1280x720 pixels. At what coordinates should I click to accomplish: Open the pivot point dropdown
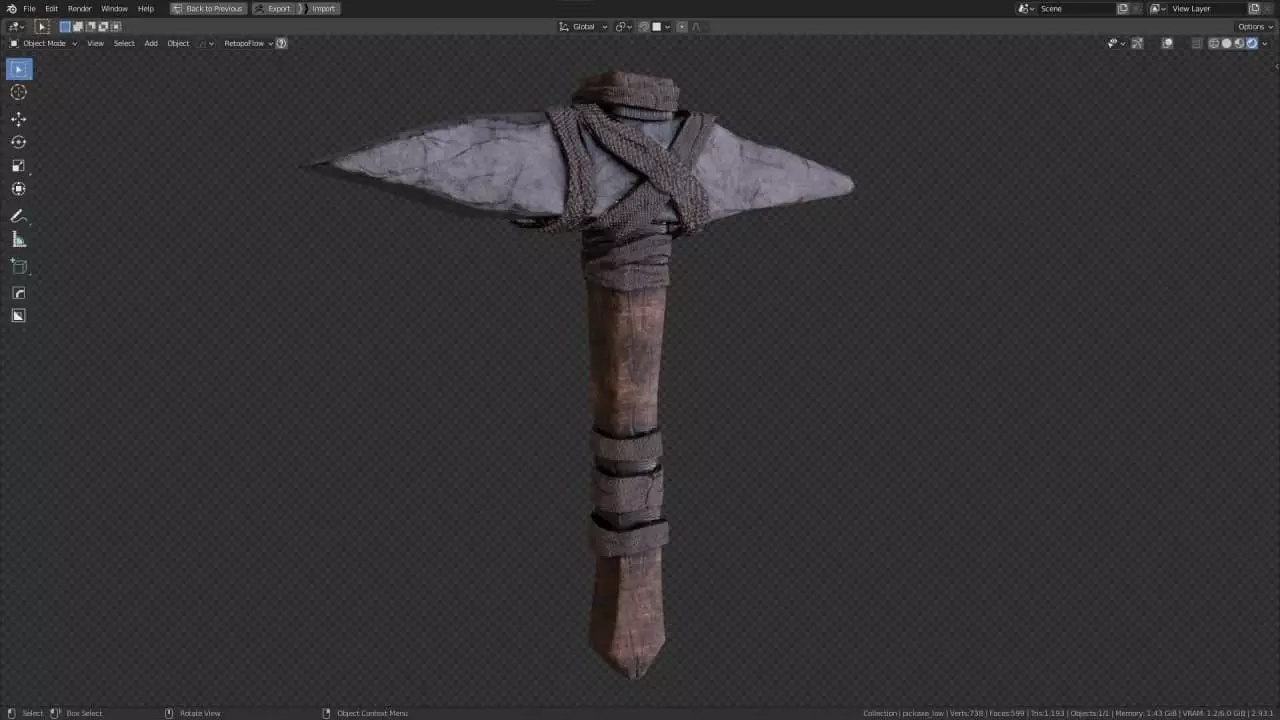click(623, 27)
